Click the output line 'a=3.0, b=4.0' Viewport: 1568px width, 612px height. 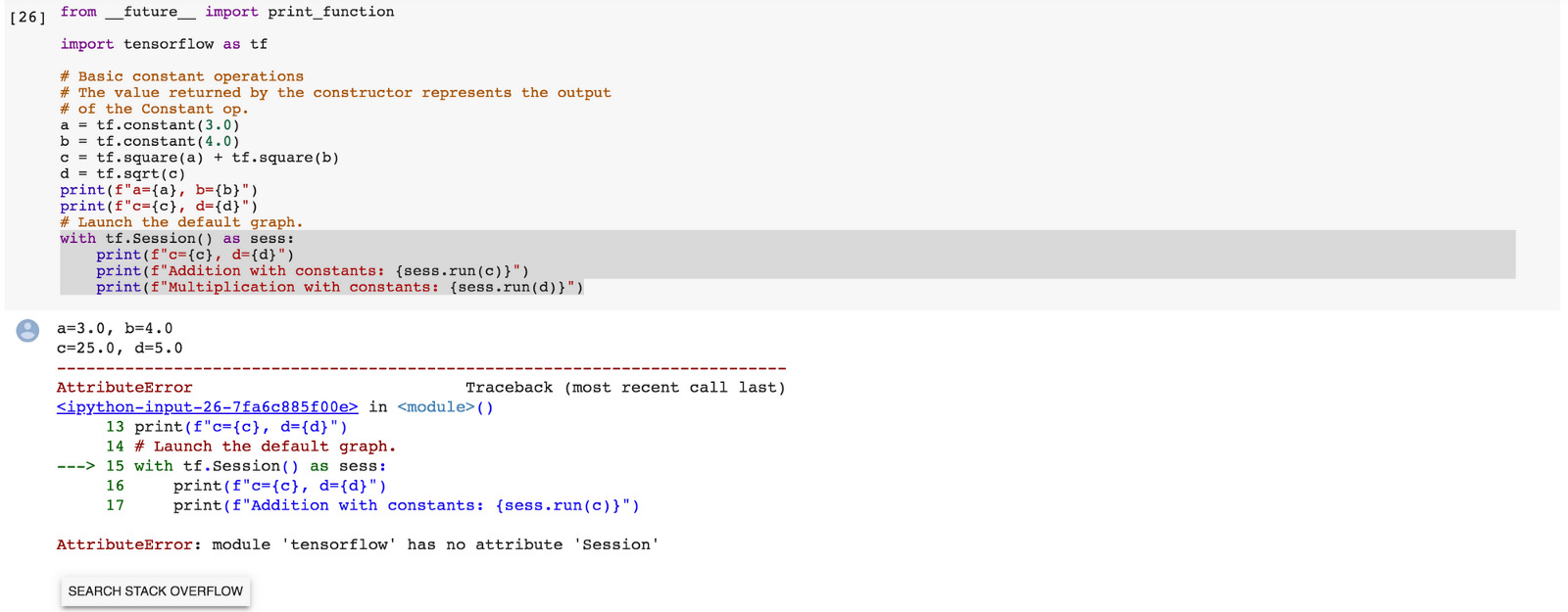115,329
